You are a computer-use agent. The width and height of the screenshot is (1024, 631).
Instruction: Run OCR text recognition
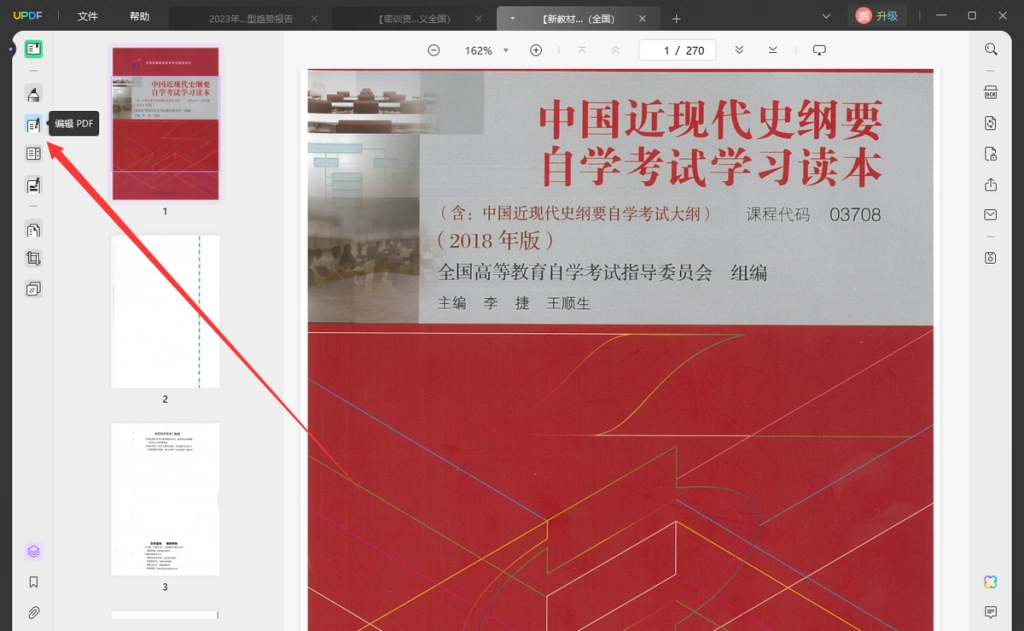tap(991, 93)
